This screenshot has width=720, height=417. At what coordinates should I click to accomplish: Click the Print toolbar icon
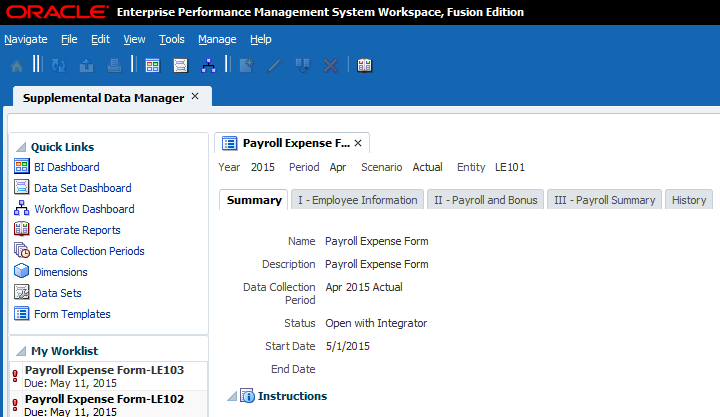coord(114,66)
